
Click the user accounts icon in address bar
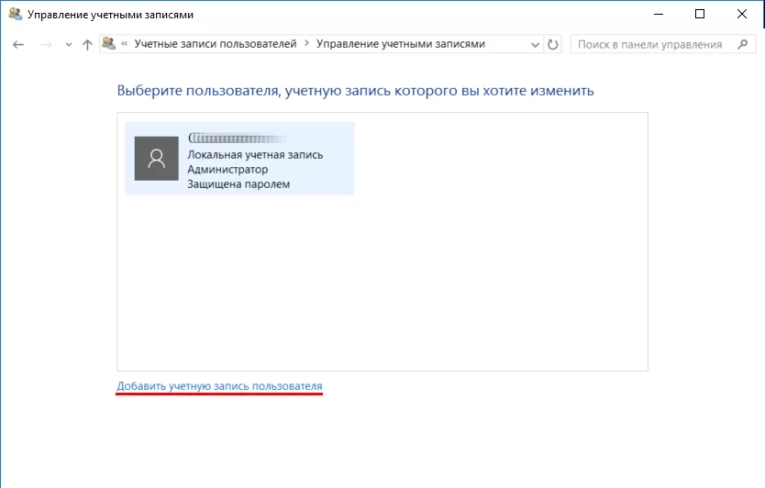pyautogui.click(x=108, y=44)
